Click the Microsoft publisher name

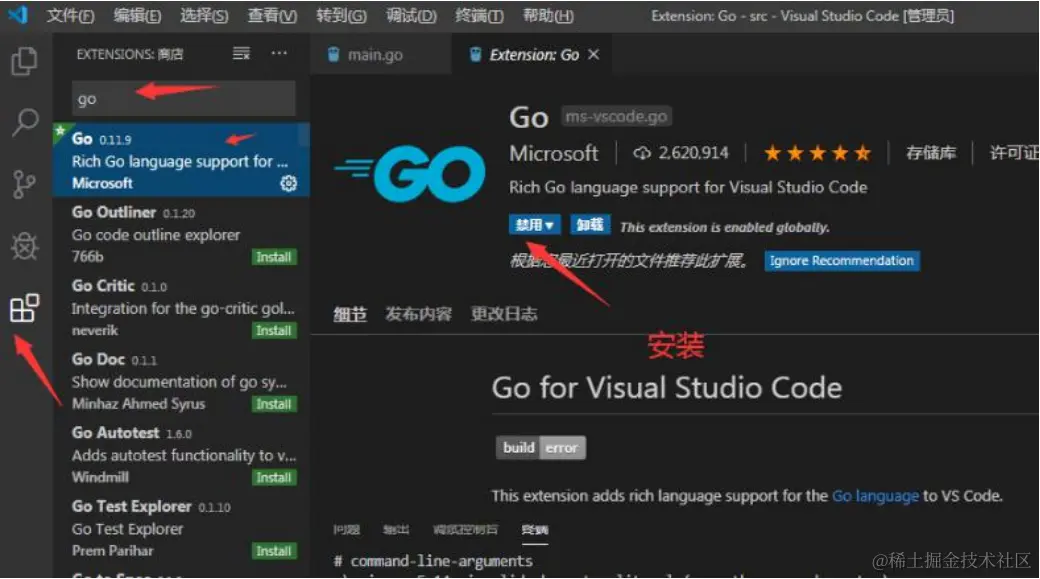pyautogui.click(x=554, y=153)
